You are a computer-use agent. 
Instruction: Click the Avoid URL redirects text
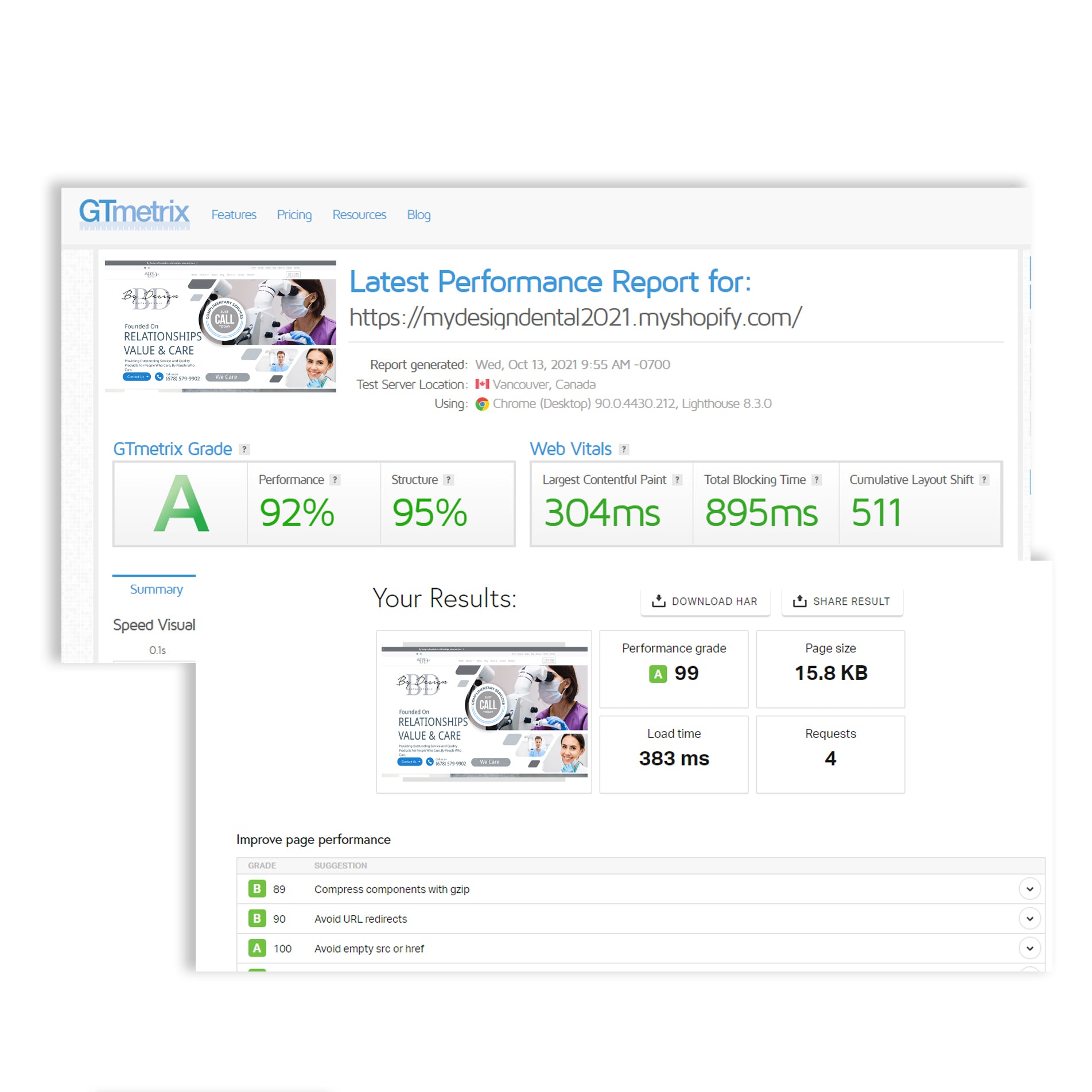(x=361, y=919)
